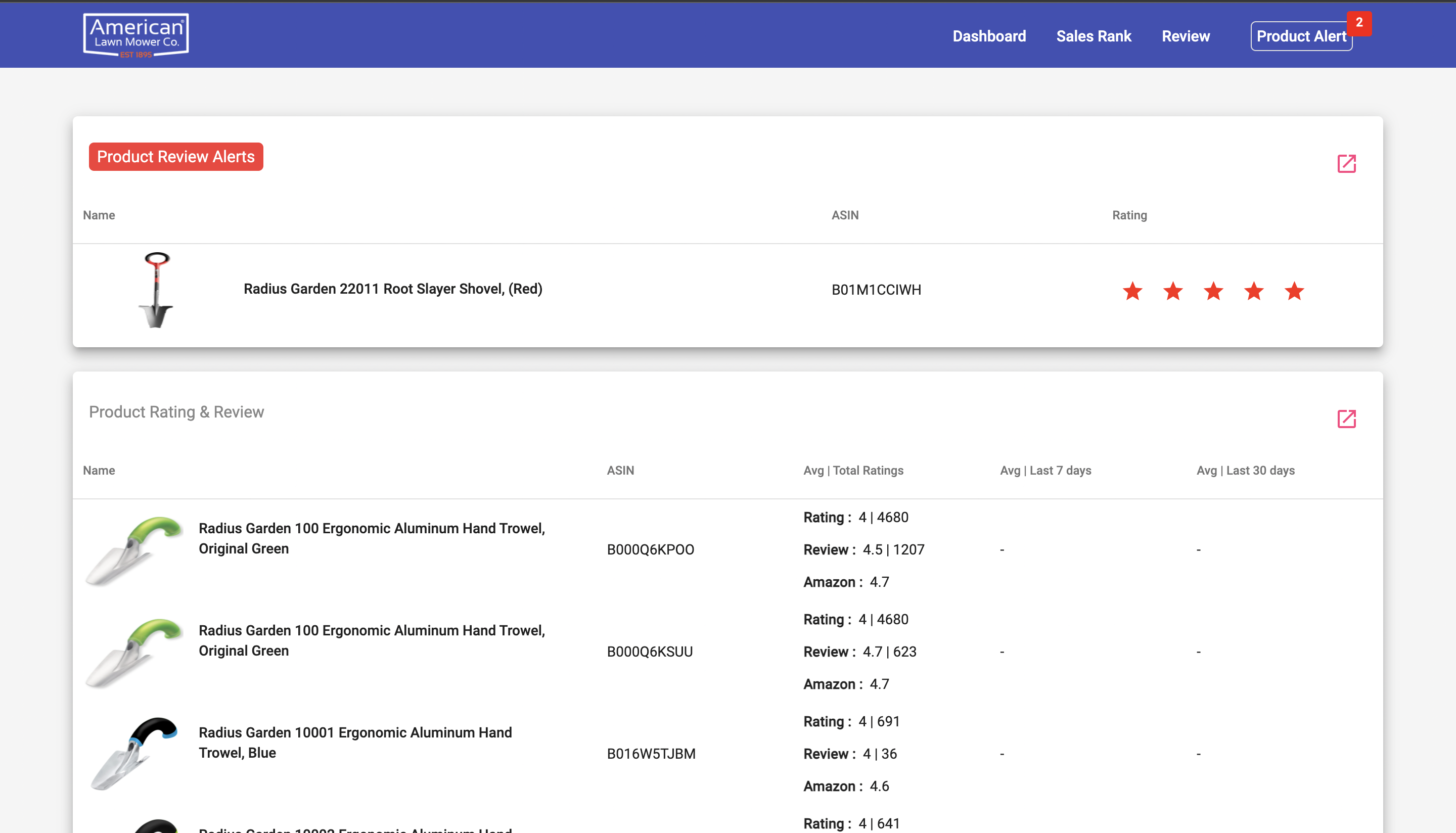
Task: Click the Review : 4 | 36 value
Action: tap(850, 754)
